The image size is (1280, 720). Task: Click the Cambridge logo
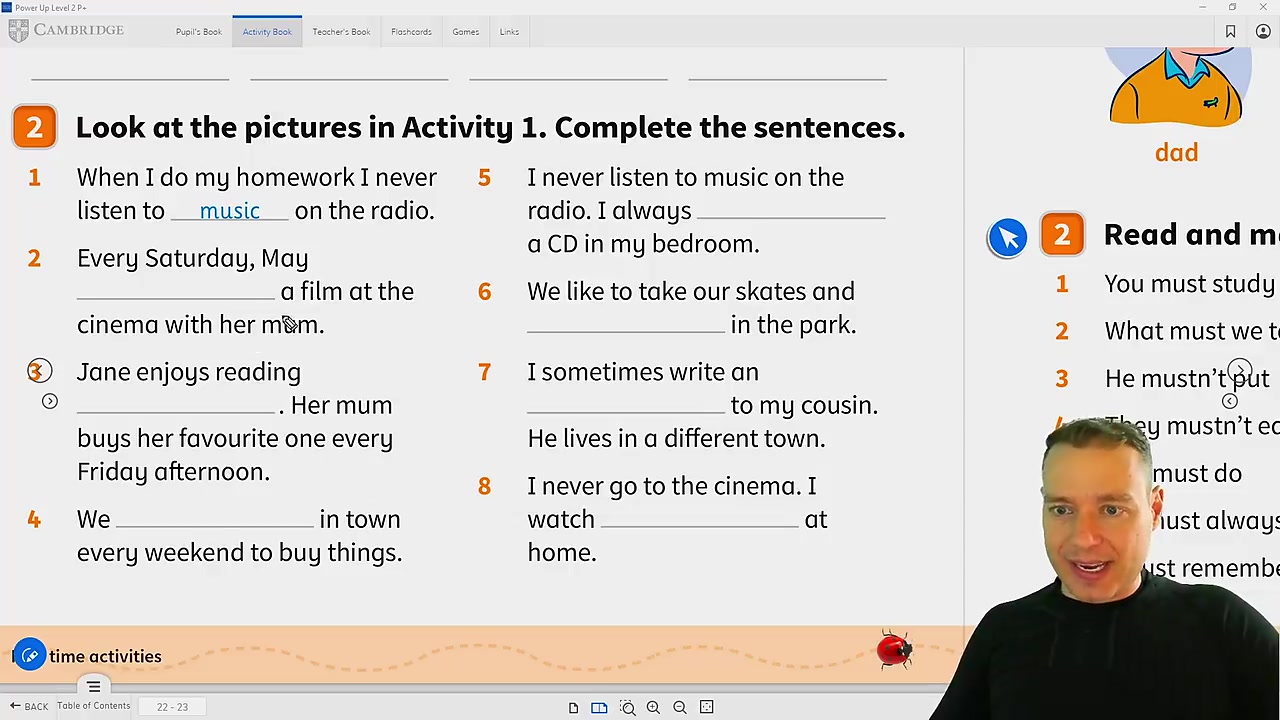(66, 31)
